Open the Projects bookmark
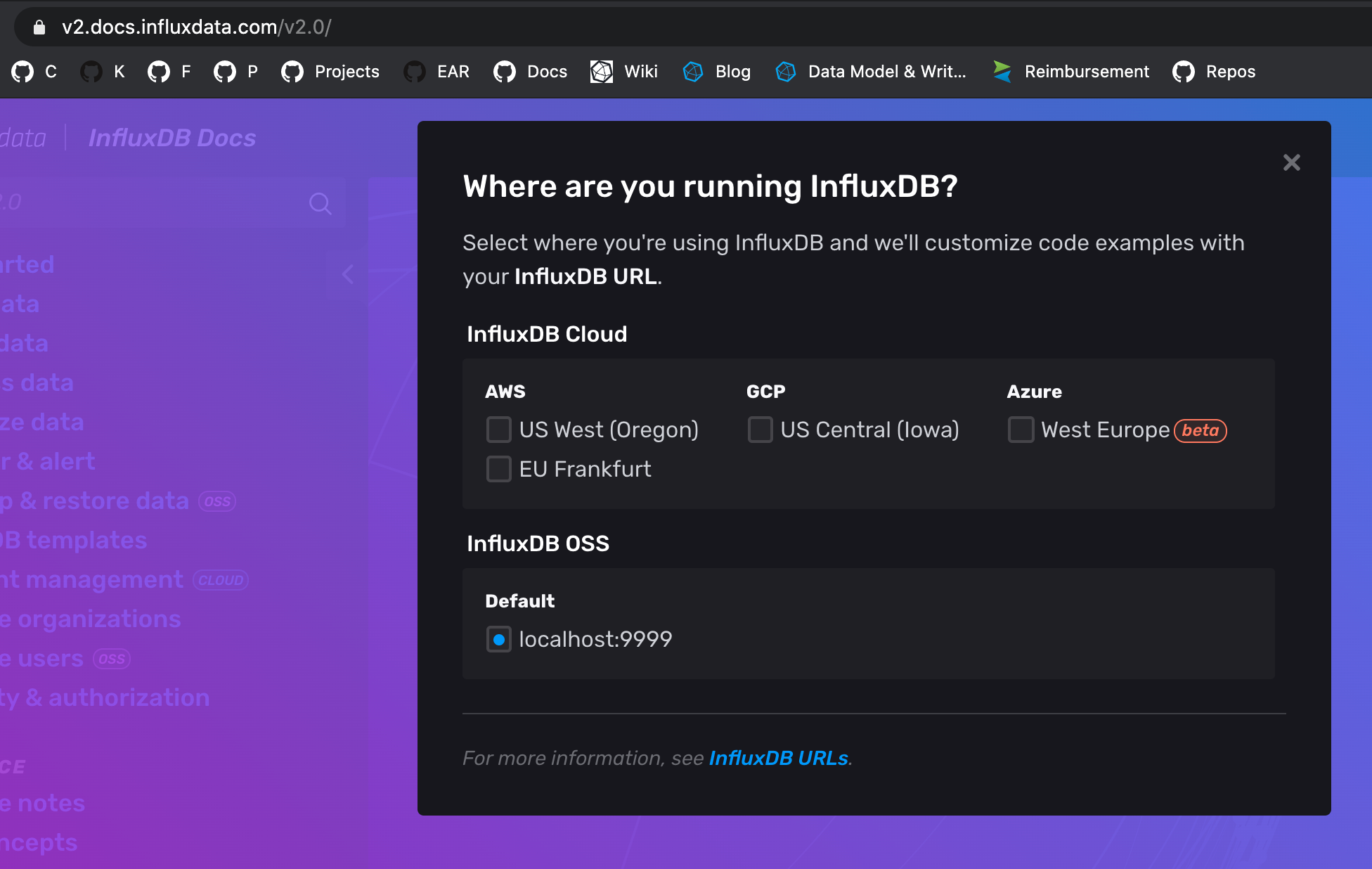1372x869 pixels. point(330,72)
